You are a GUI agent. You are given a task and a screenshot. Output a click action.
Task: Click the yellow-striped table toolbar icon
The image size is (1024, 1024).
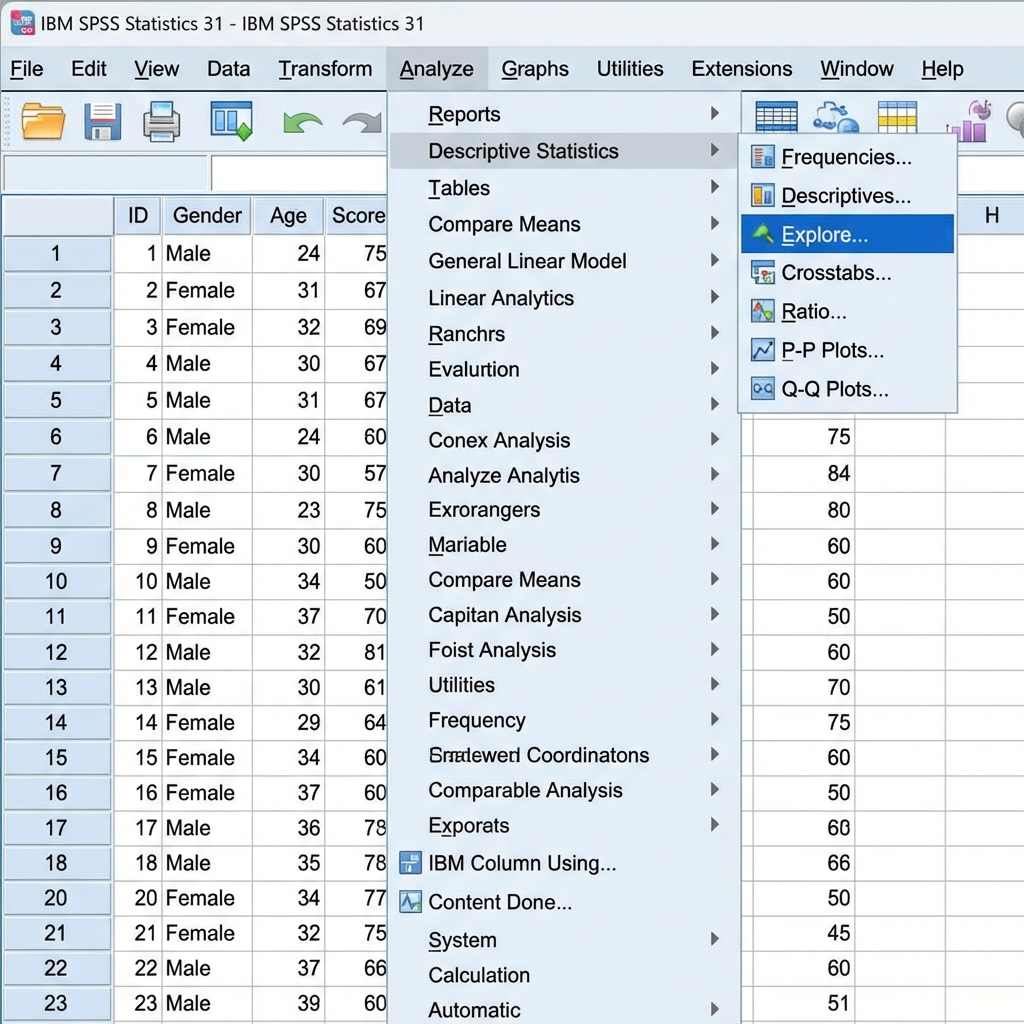pos(897,119)
